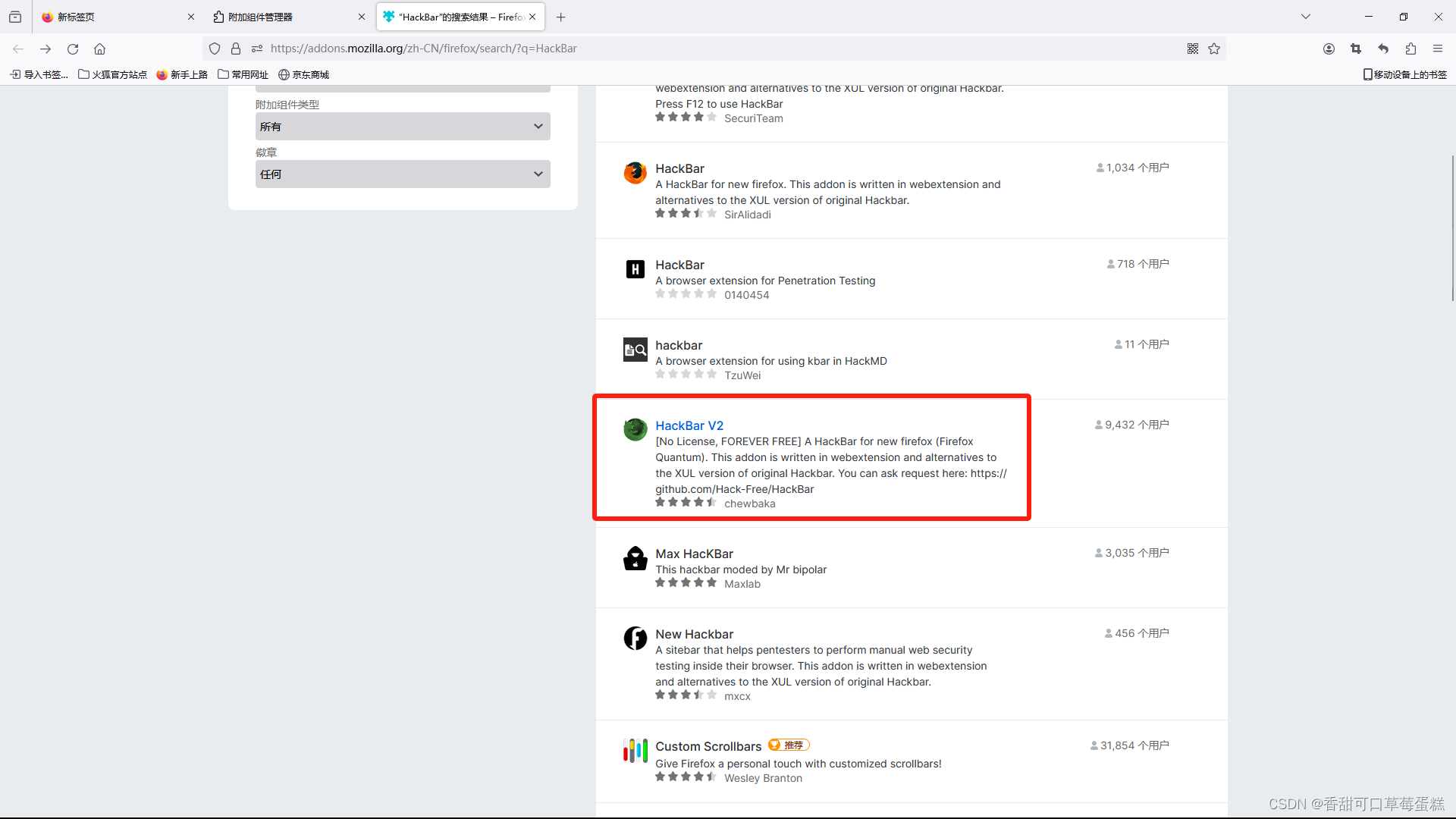Open the Max HacKBar add-on
This screenshot has width=1456, height=819.
tap(694, 554)
